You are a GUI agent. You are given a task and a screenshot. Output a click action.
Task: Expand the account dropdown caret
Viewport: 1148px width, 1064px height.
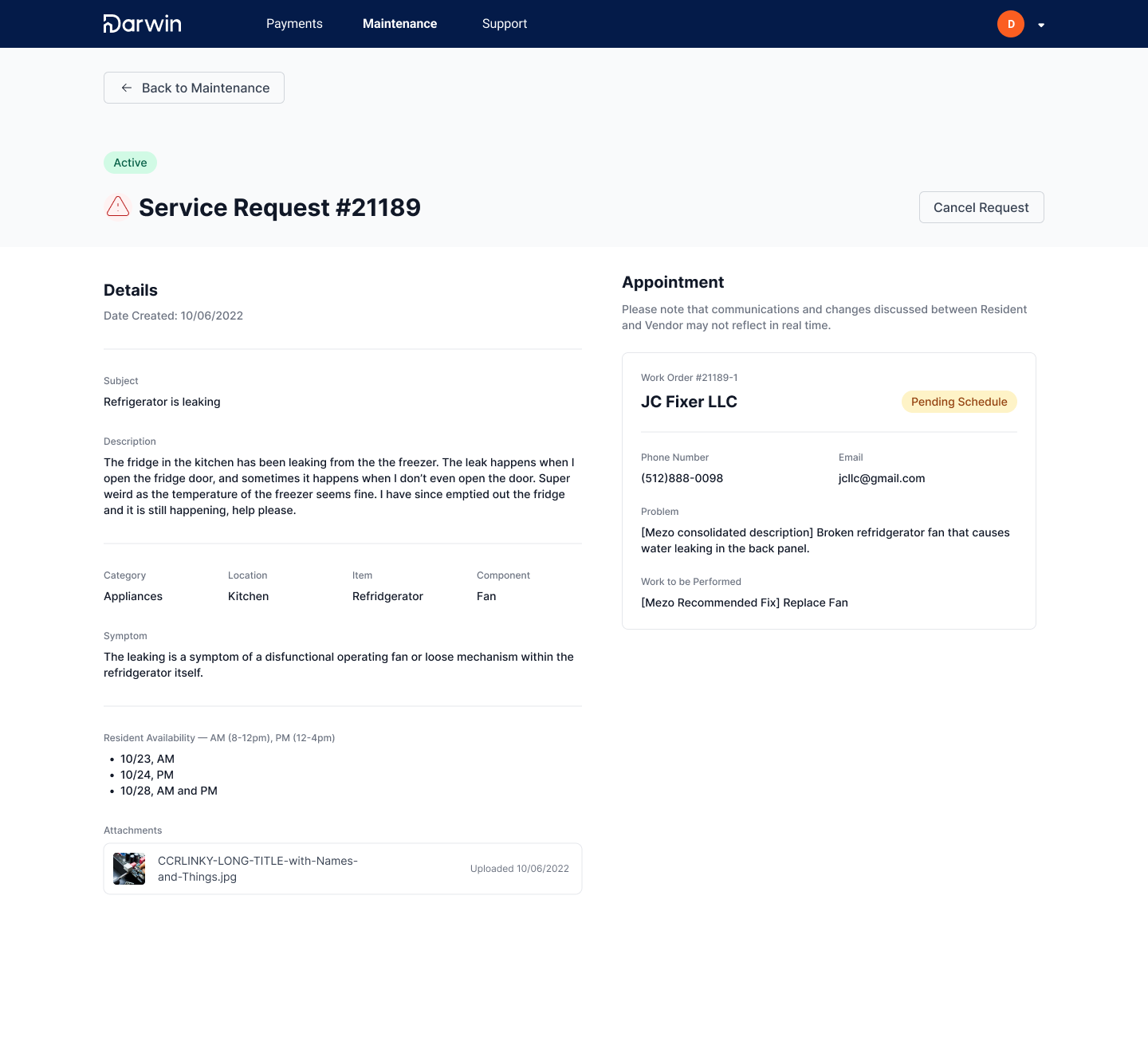pyautogui.click(x=1041, y=26)
